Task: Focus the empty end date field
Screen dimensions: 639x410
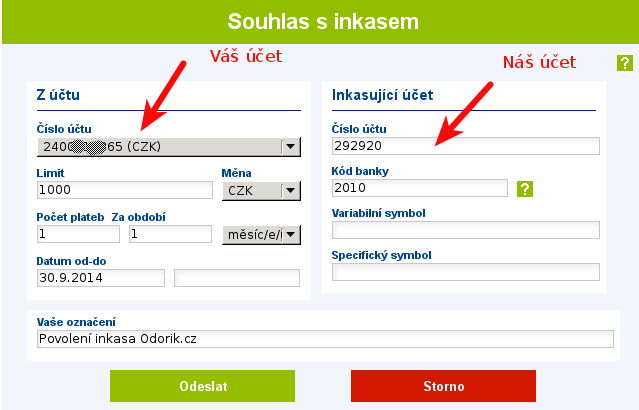Action: coord(237,278)
